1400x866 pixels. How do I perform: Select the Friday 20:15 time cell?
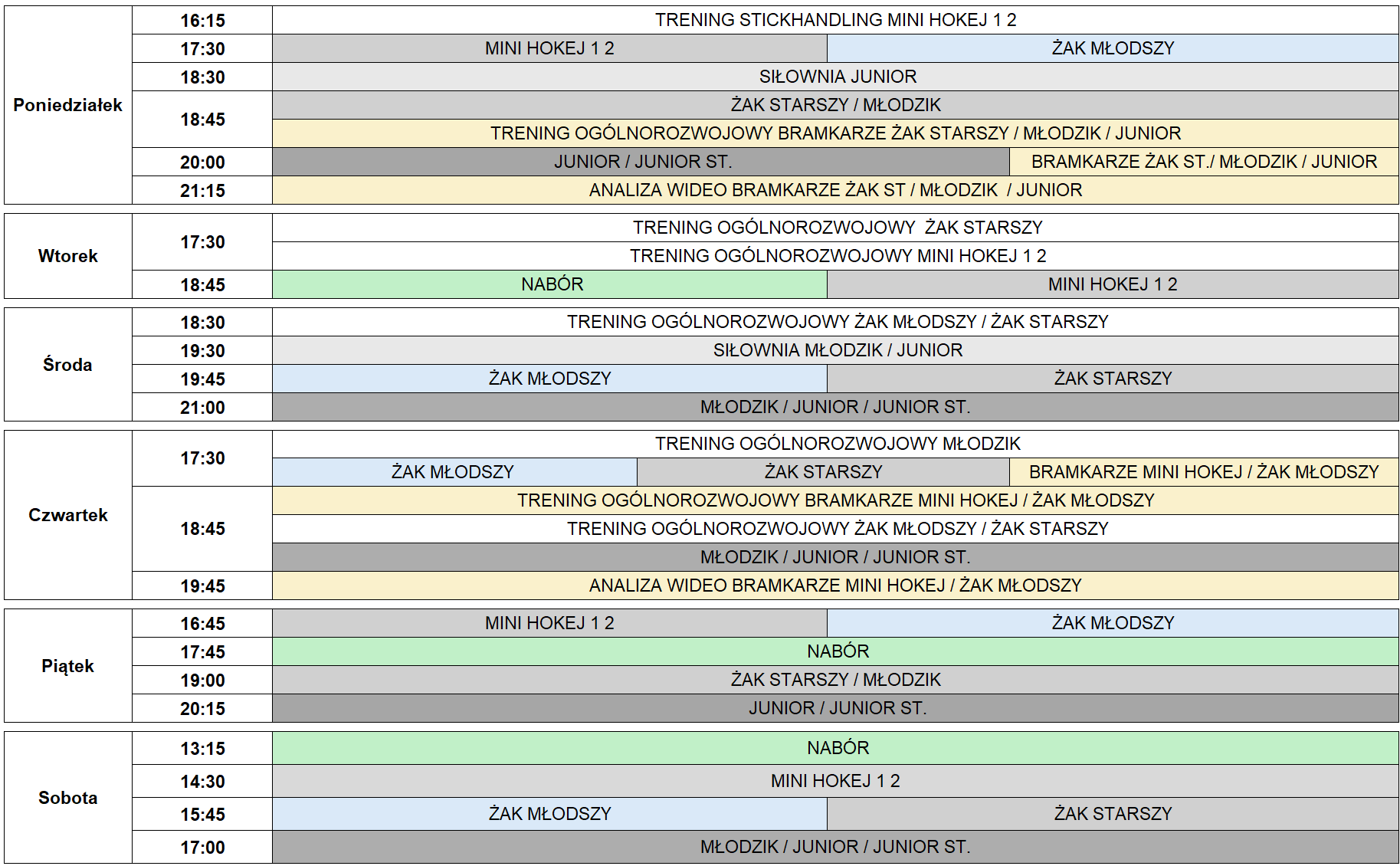pos(202,709)
